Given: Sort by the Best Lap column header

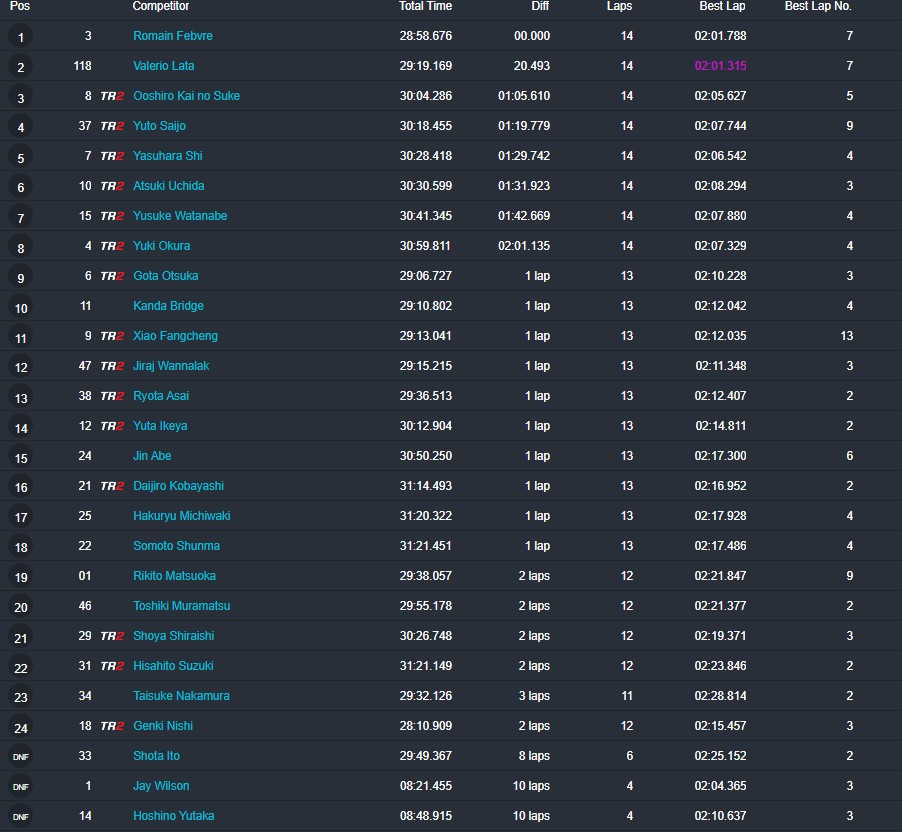Looking at the screenshot, I should 721,6.
